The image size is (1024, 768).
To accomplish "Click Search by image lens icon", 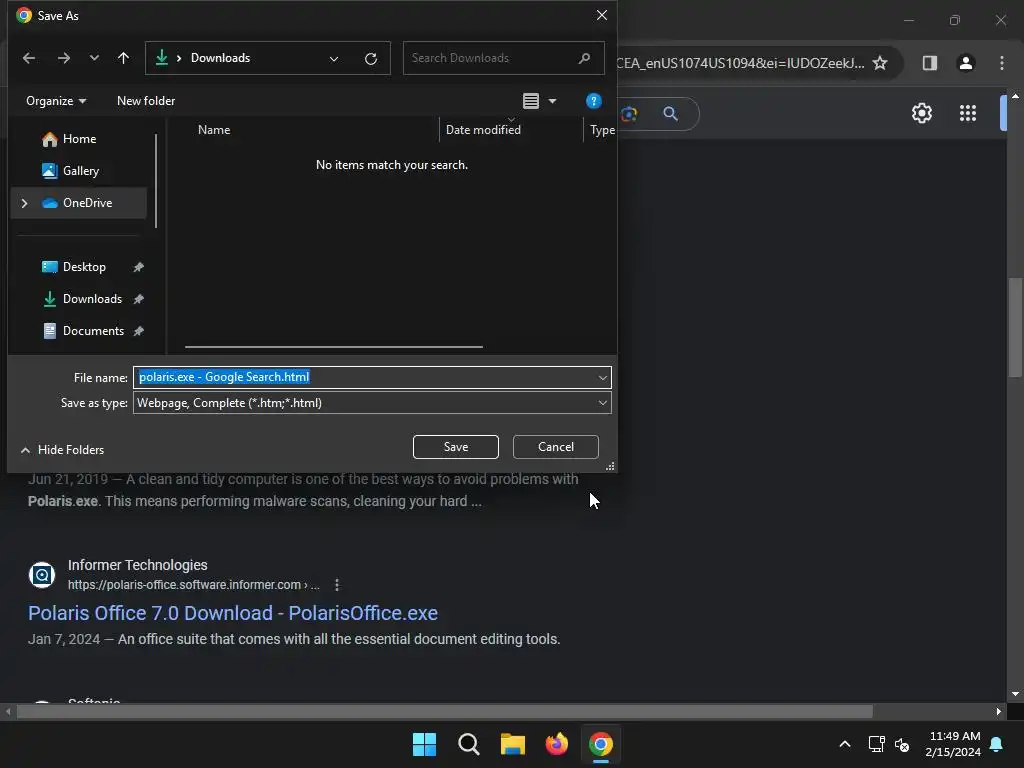I will point(629,114).
